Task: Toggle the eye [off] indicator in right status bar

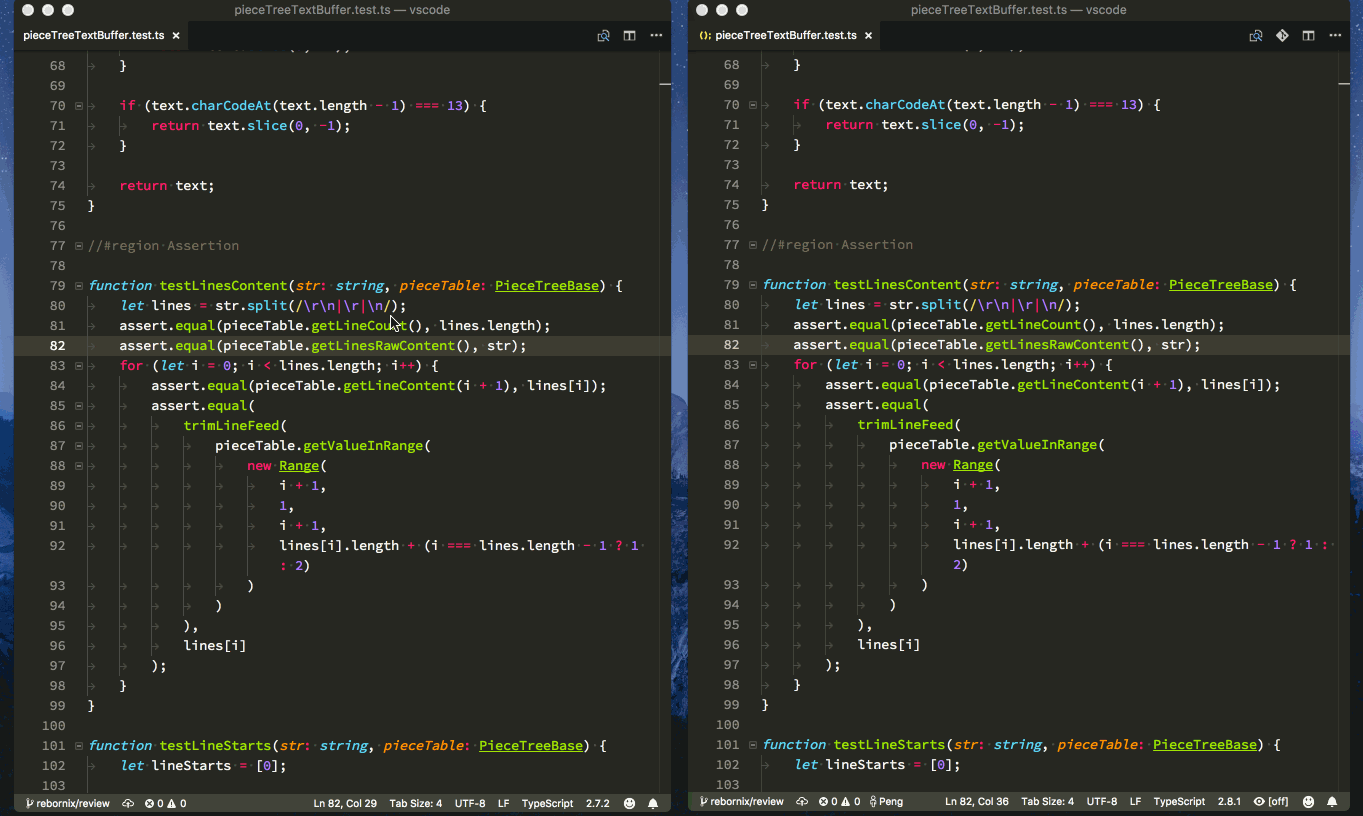Action: [1271, 801]
